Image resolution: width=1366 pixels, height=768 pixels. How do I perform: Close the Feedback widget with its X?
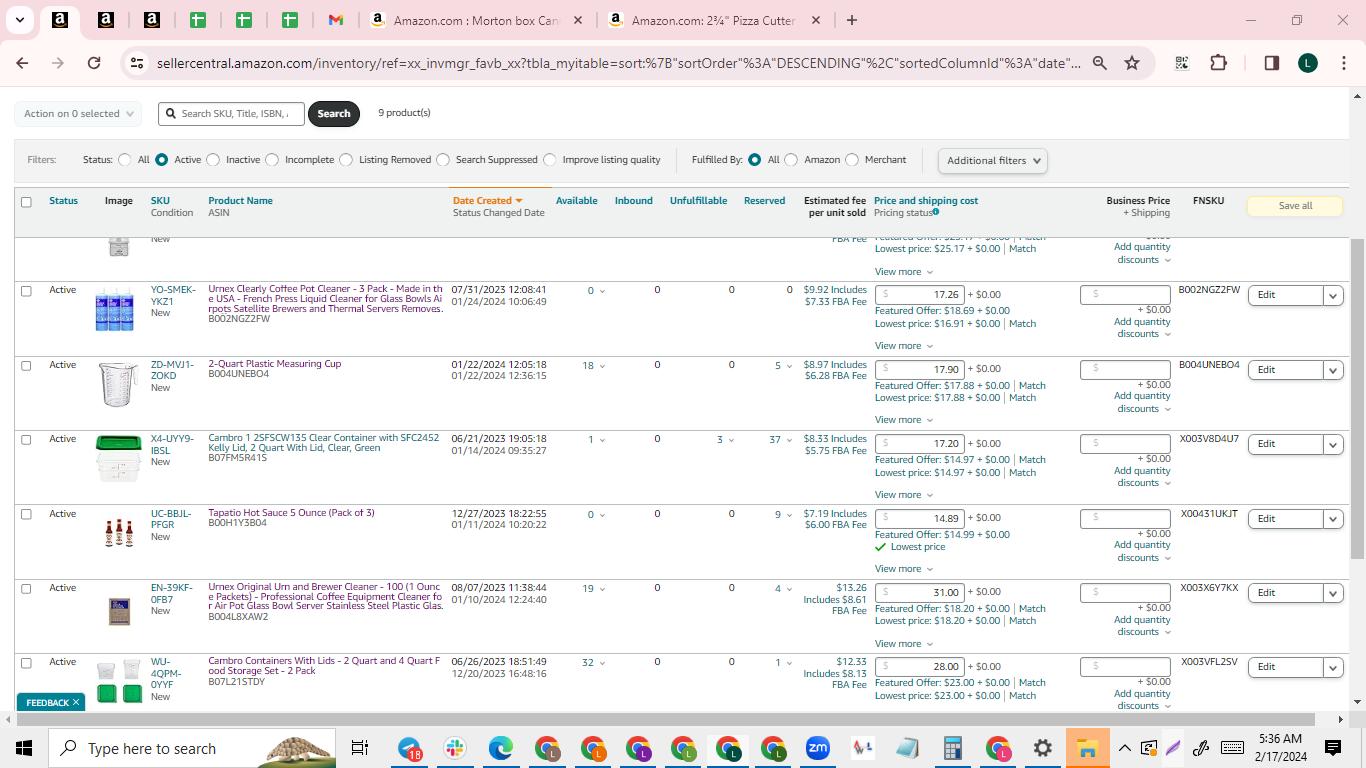[76, 703]
